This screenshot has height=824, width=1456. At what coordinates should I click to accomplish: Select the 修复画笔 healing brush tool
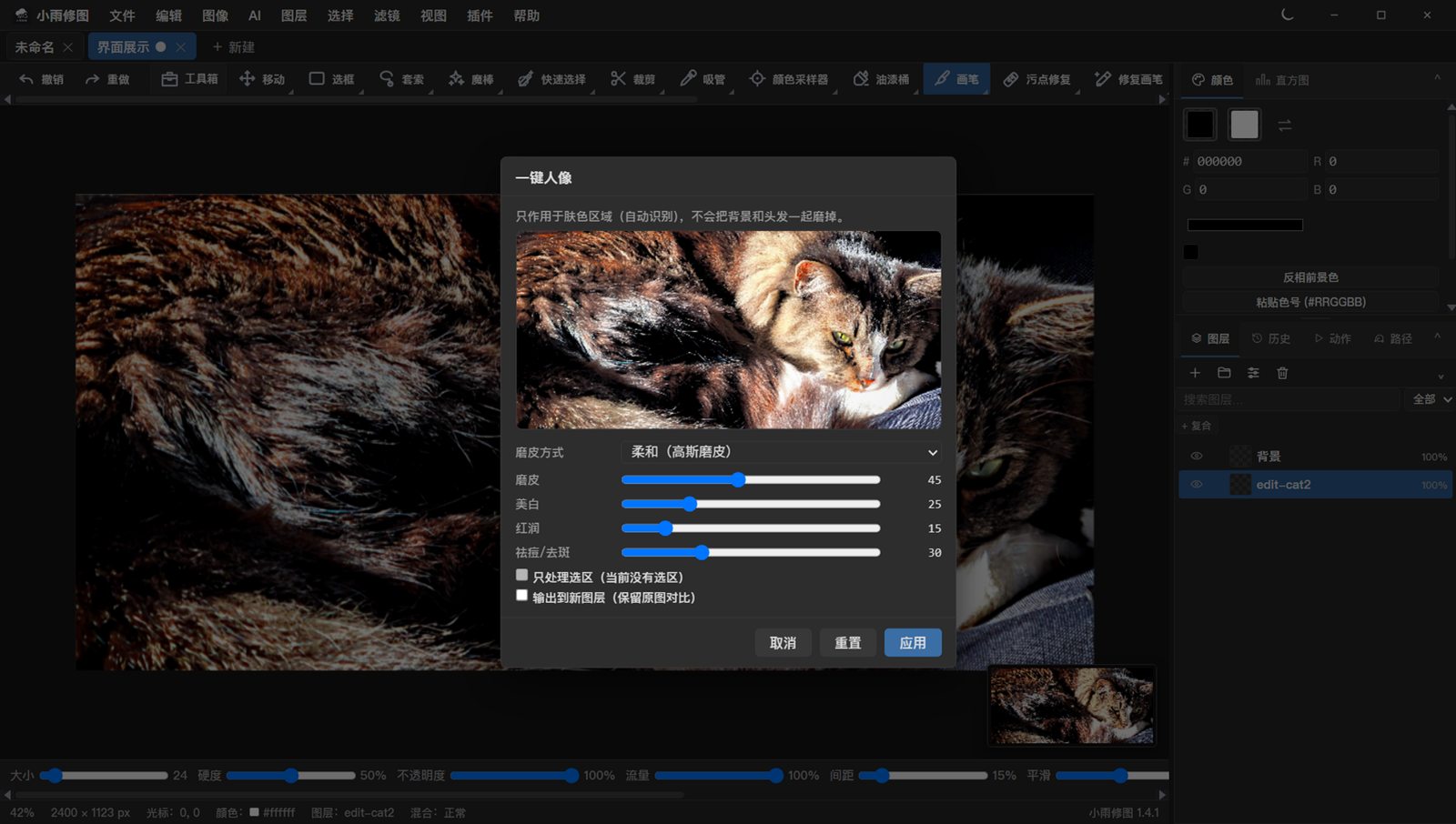pyautogui.click(x=1128, y=79)
